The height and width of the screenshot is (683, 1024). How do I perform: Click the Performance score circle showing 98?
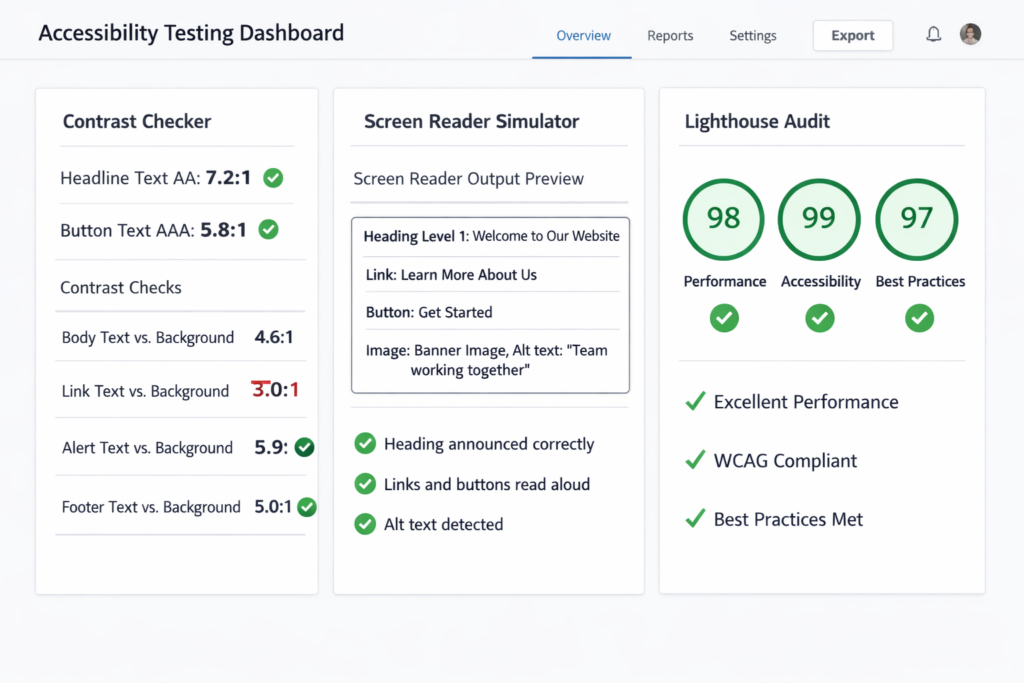[x=723, y=219]
